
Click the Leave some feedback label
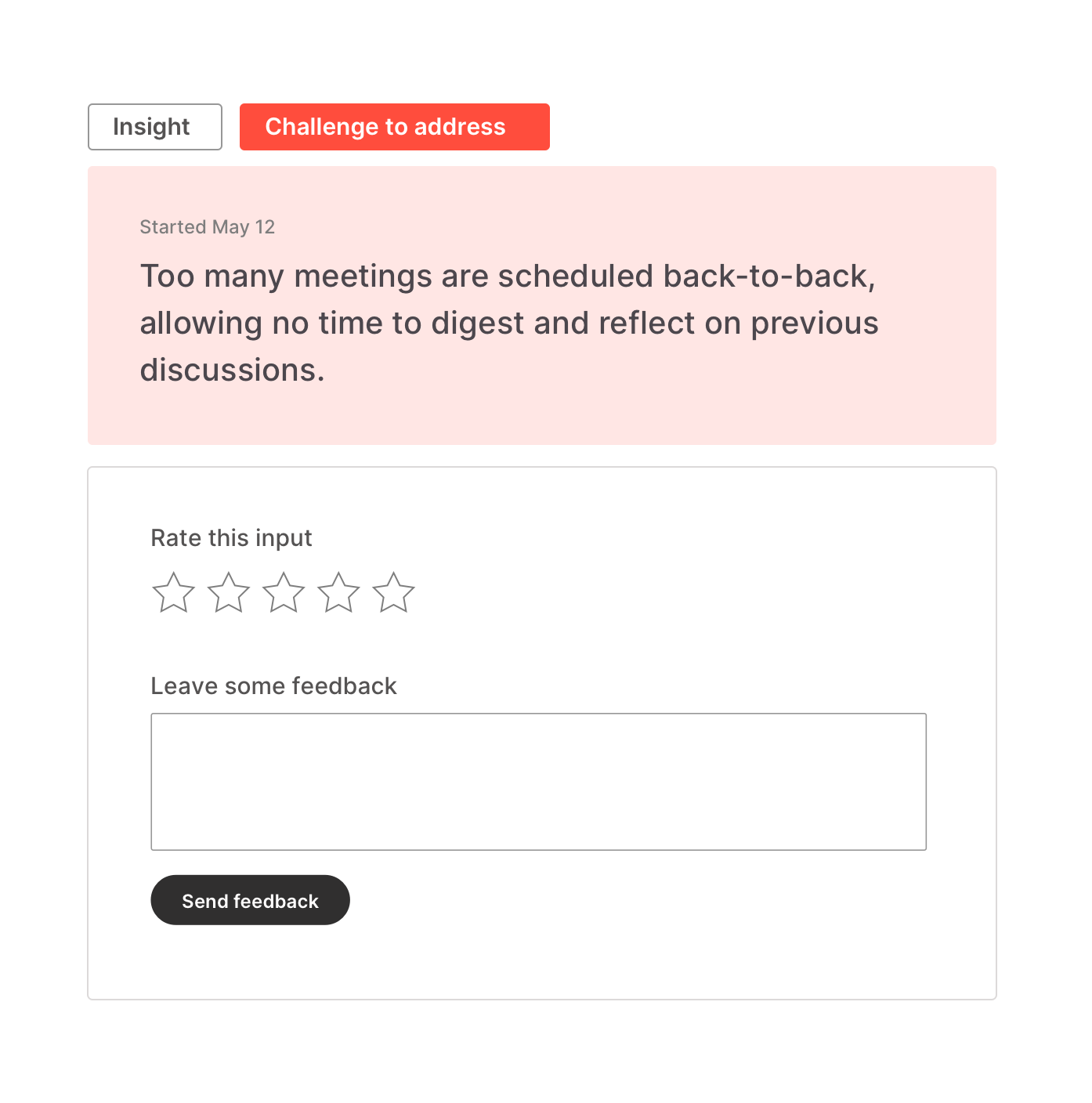point(273,686)
